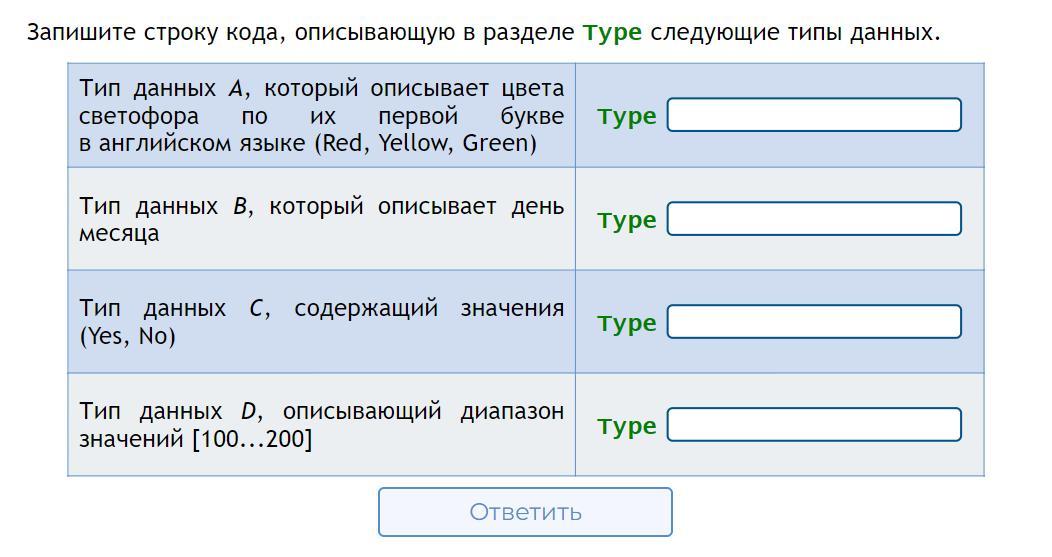Click the Type label in the day-of-month row
Image resolution: width=1052 pixels, height=557 pixels.
click(626, 220)
